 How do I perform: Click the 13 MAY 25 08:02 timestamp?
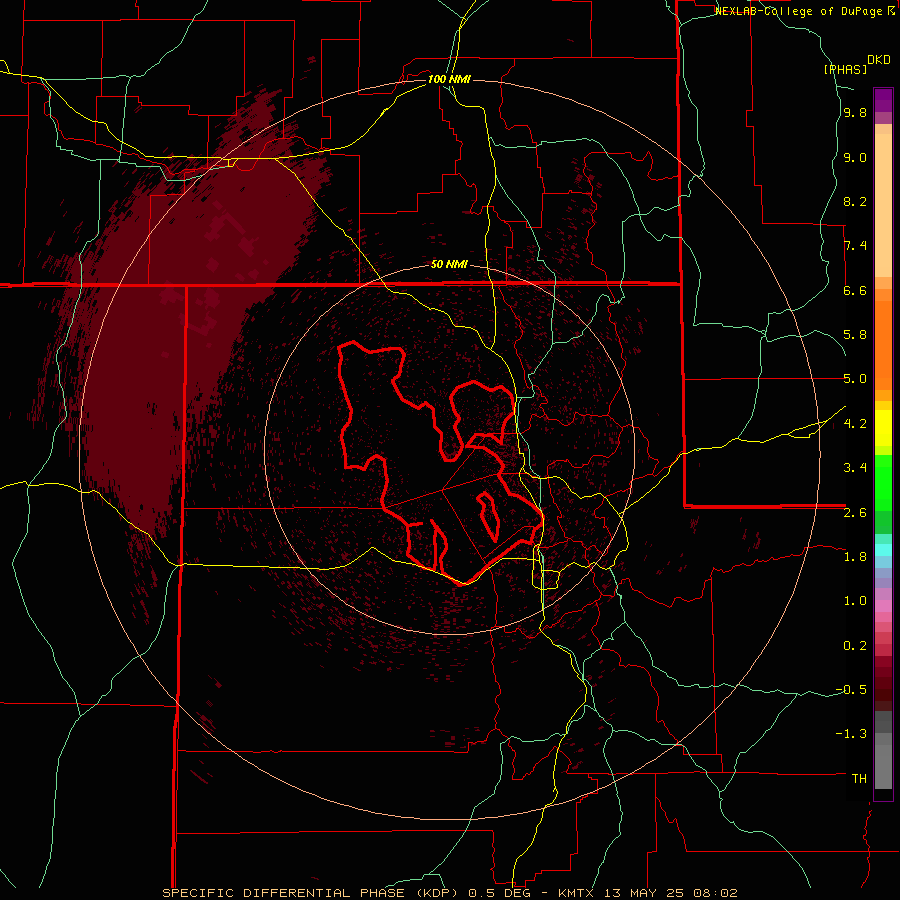click(x=670, y=893)
